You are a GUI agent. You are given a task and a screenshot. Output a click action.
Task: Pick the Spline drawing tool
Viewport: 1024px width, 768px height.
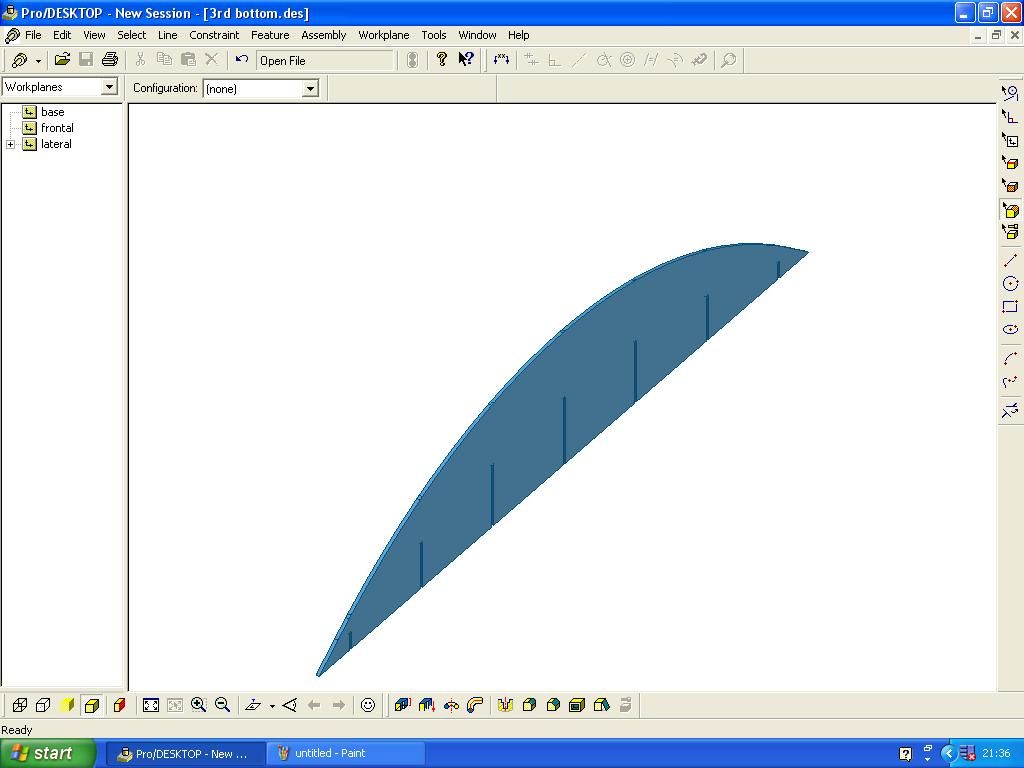click(1010, 382)
